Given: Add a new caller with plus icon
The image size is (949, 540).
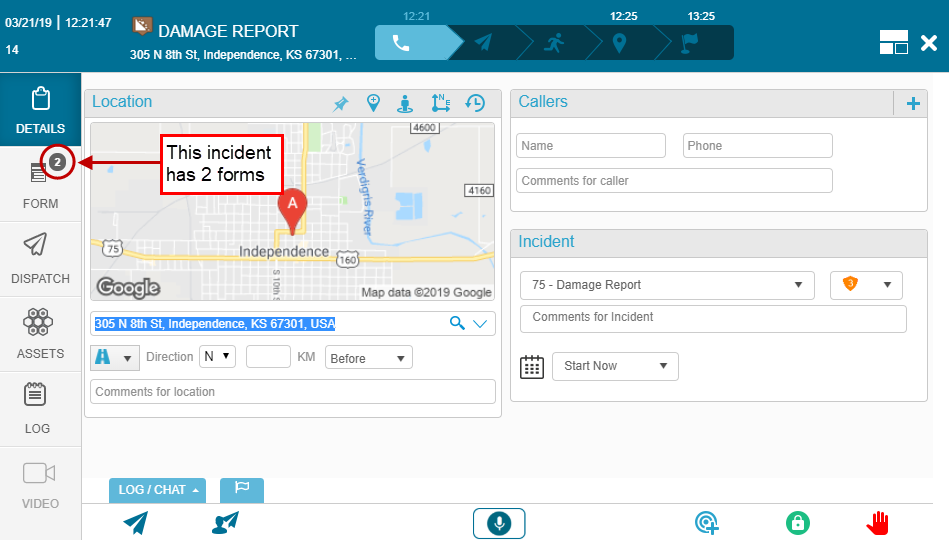Looking at the screenshot, I should (913, 104).
